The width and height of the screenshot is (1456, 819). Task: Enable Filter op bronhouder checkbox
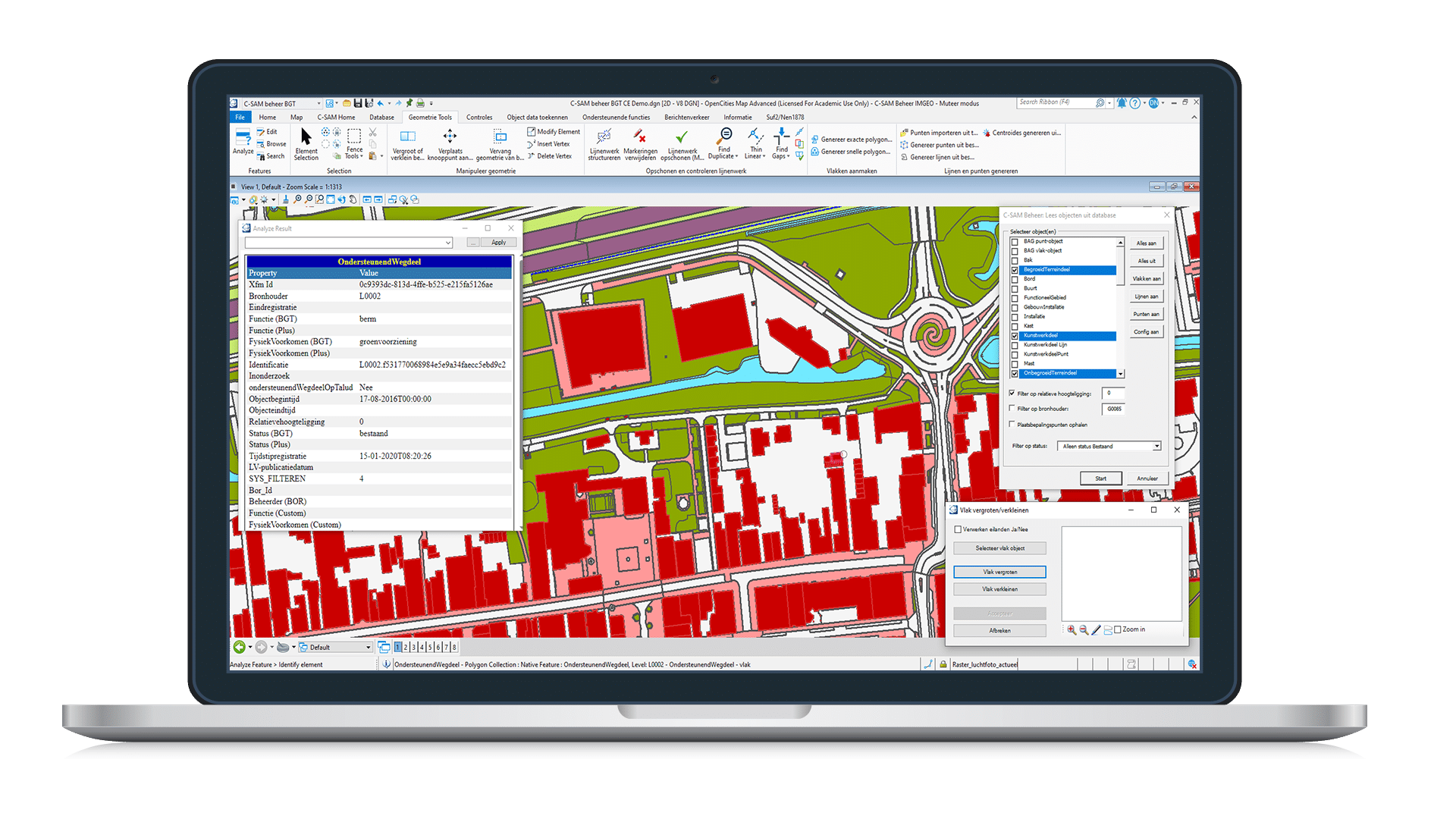(x=1012, y=409)
